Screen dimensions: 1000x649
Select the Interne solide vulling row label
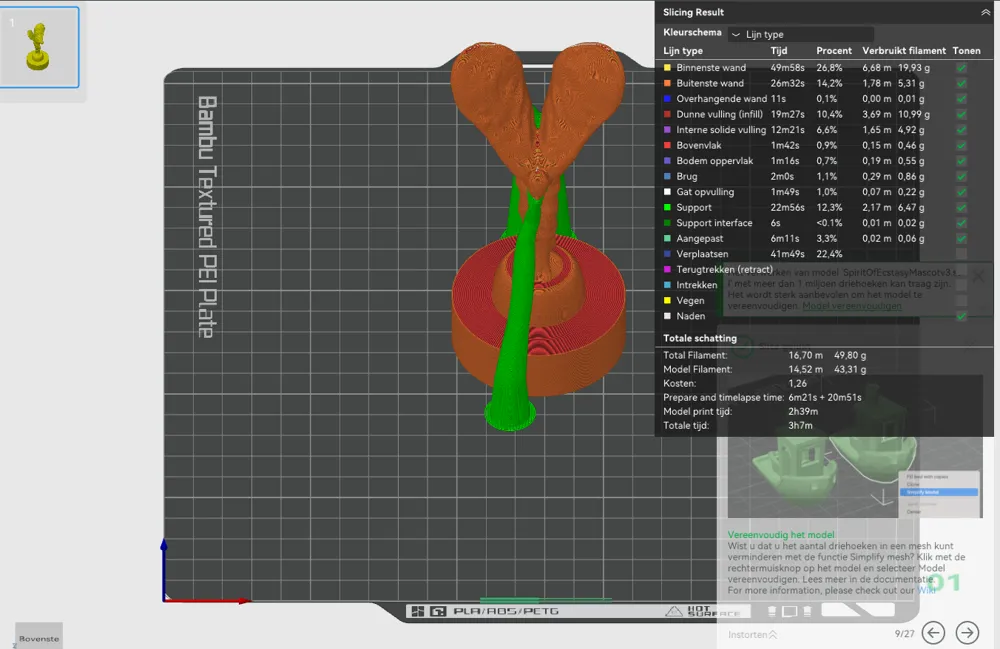(721, 129)
